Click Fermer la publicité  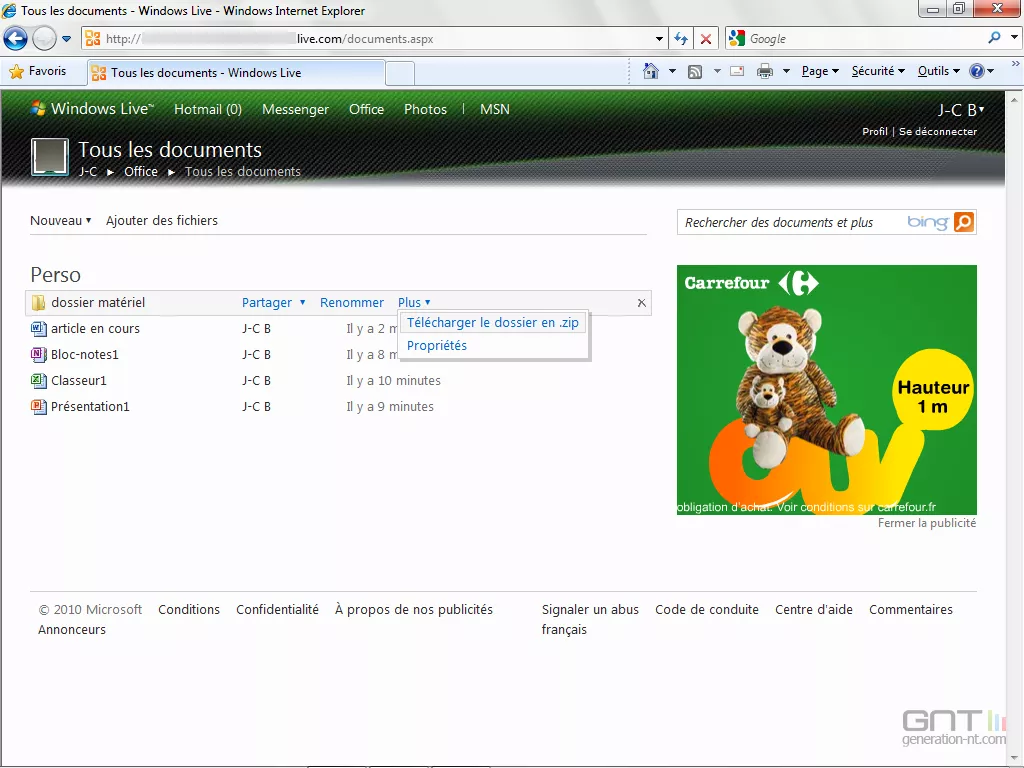point(927,523)
